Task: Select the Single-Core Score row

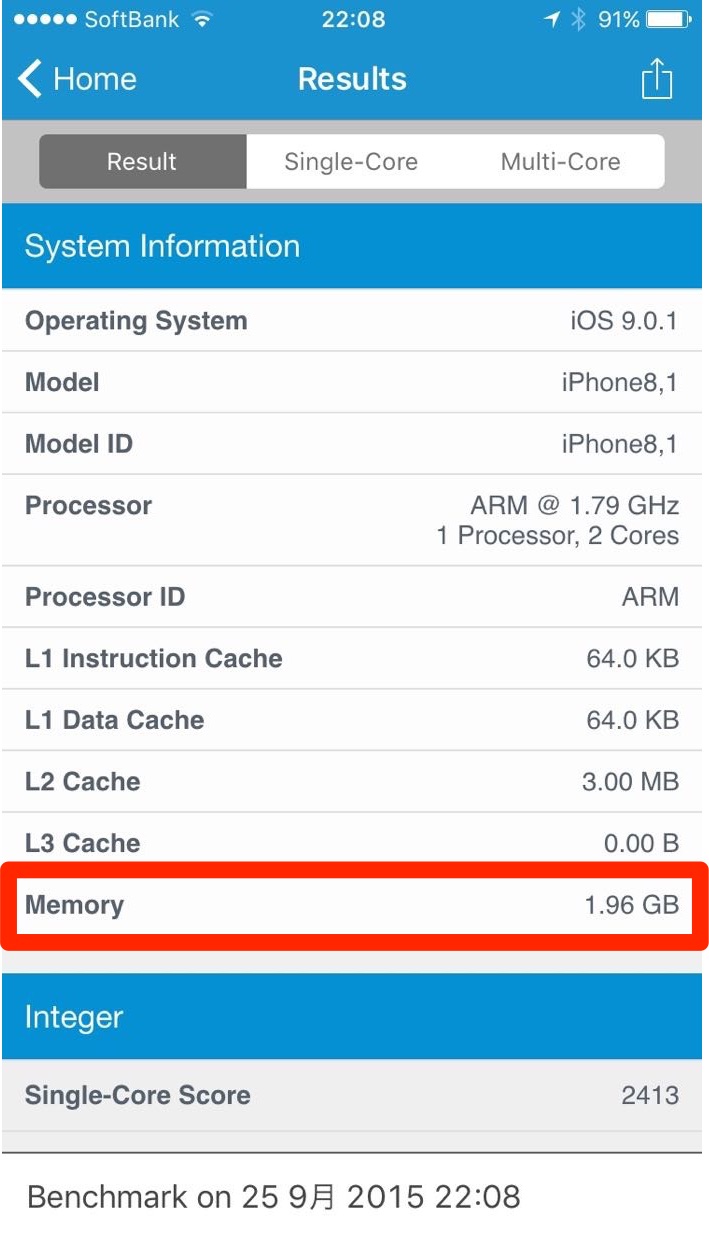Action: 354,1095
